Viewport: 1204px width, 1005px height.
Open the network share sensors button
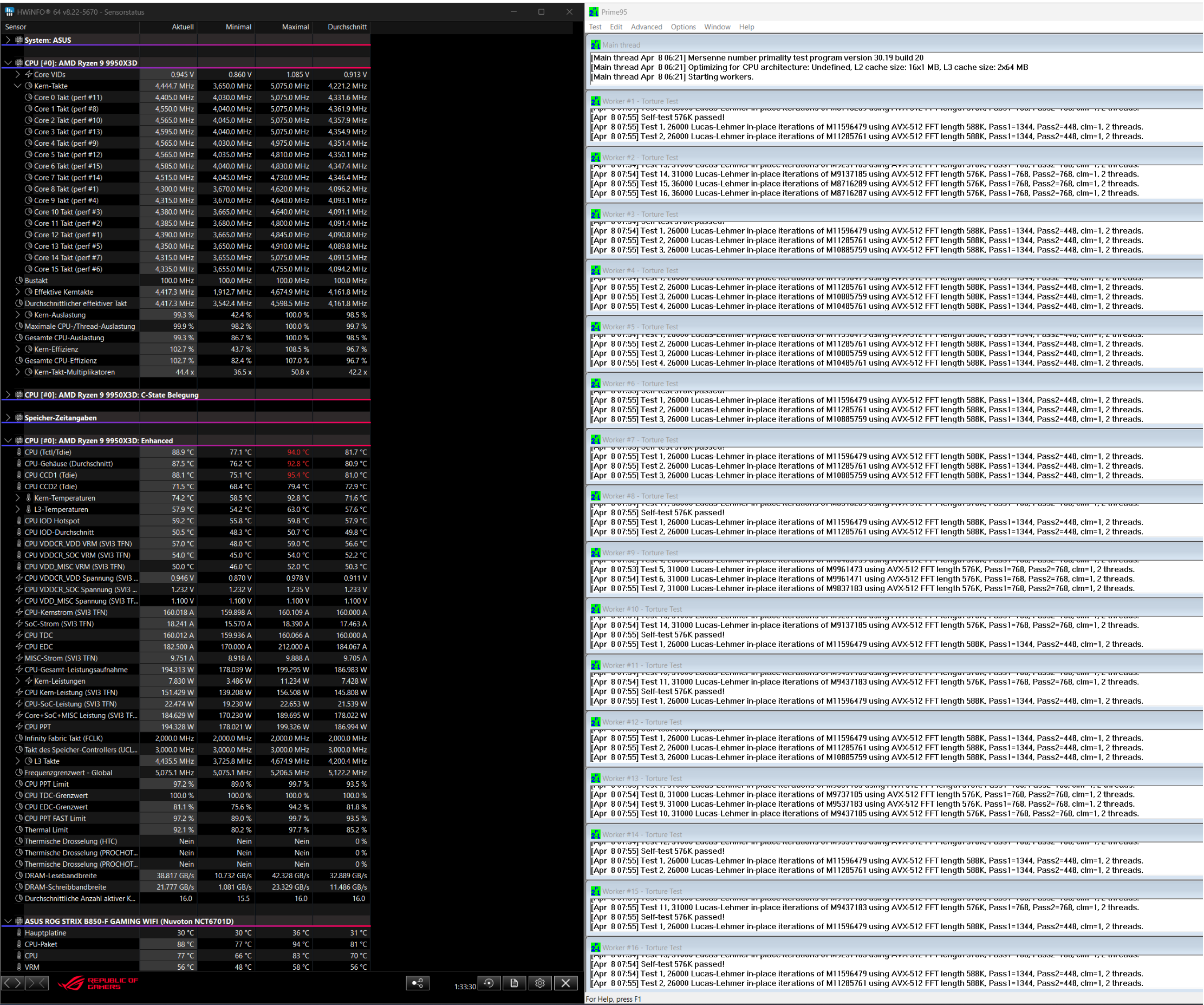(418, 983)
